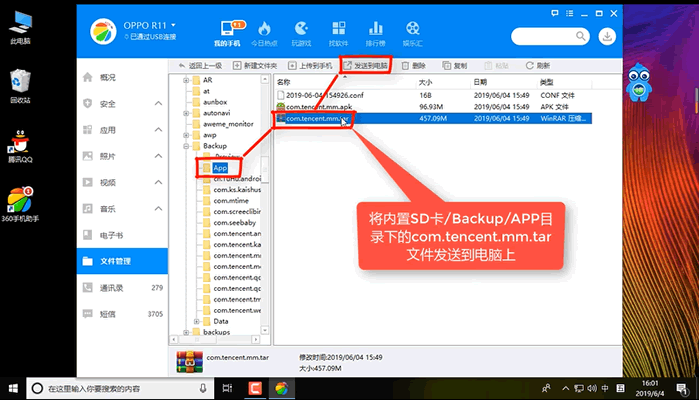
Task: Click the Windows Start button
Action: click(13, 388)
